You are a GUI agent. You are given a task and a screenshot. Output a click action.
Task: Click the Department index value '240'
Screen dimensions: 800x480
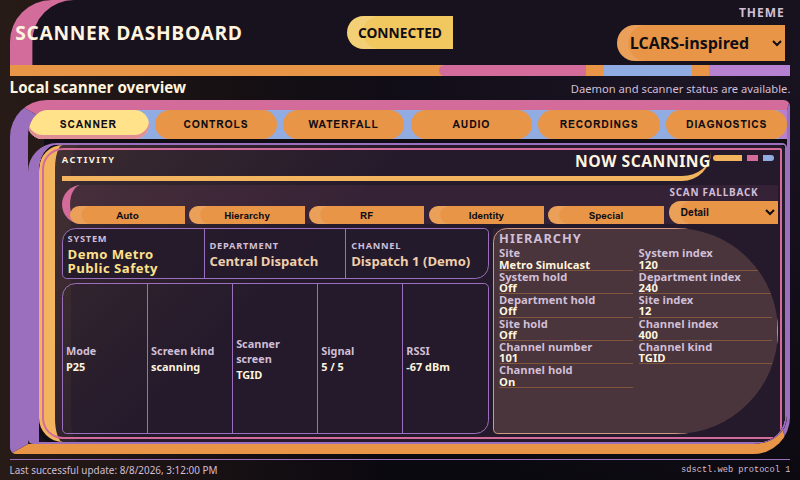[648, 288]
